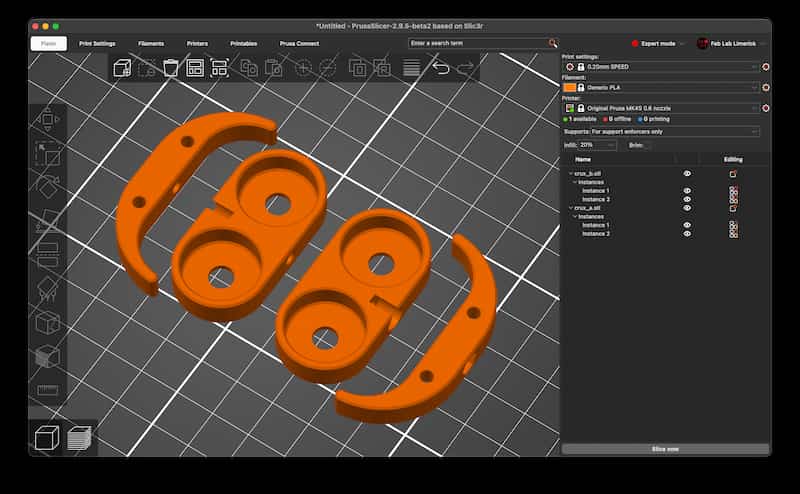Toggle visibility eye of crux_b.stl
This screenshot has width=800, height=494.
[687, 174]
